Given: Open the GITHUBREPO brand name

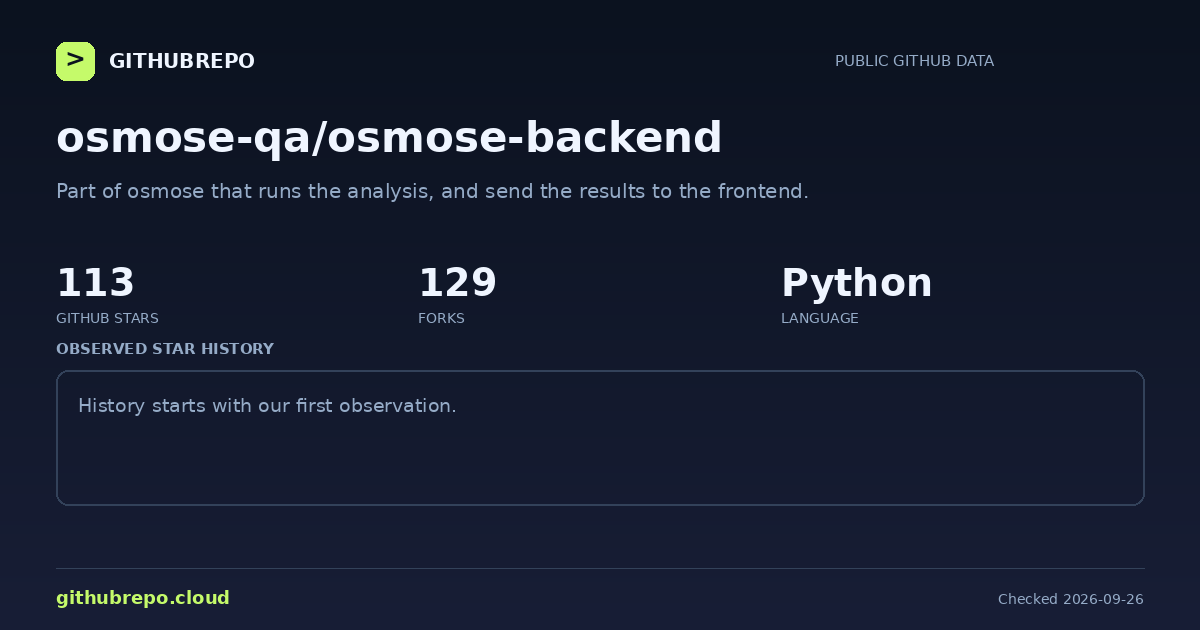Looking at the screenshot, I should [182, 61].
